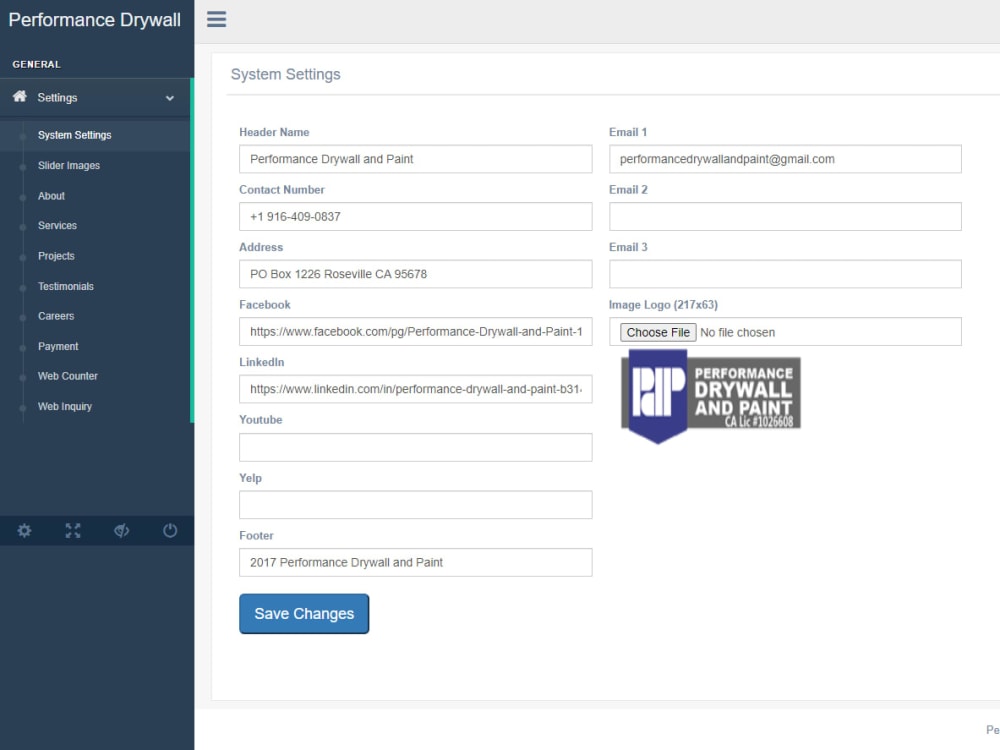Screen dimensions: 1000x750
Task: Click the Choose File button
Action: point(658,332)
